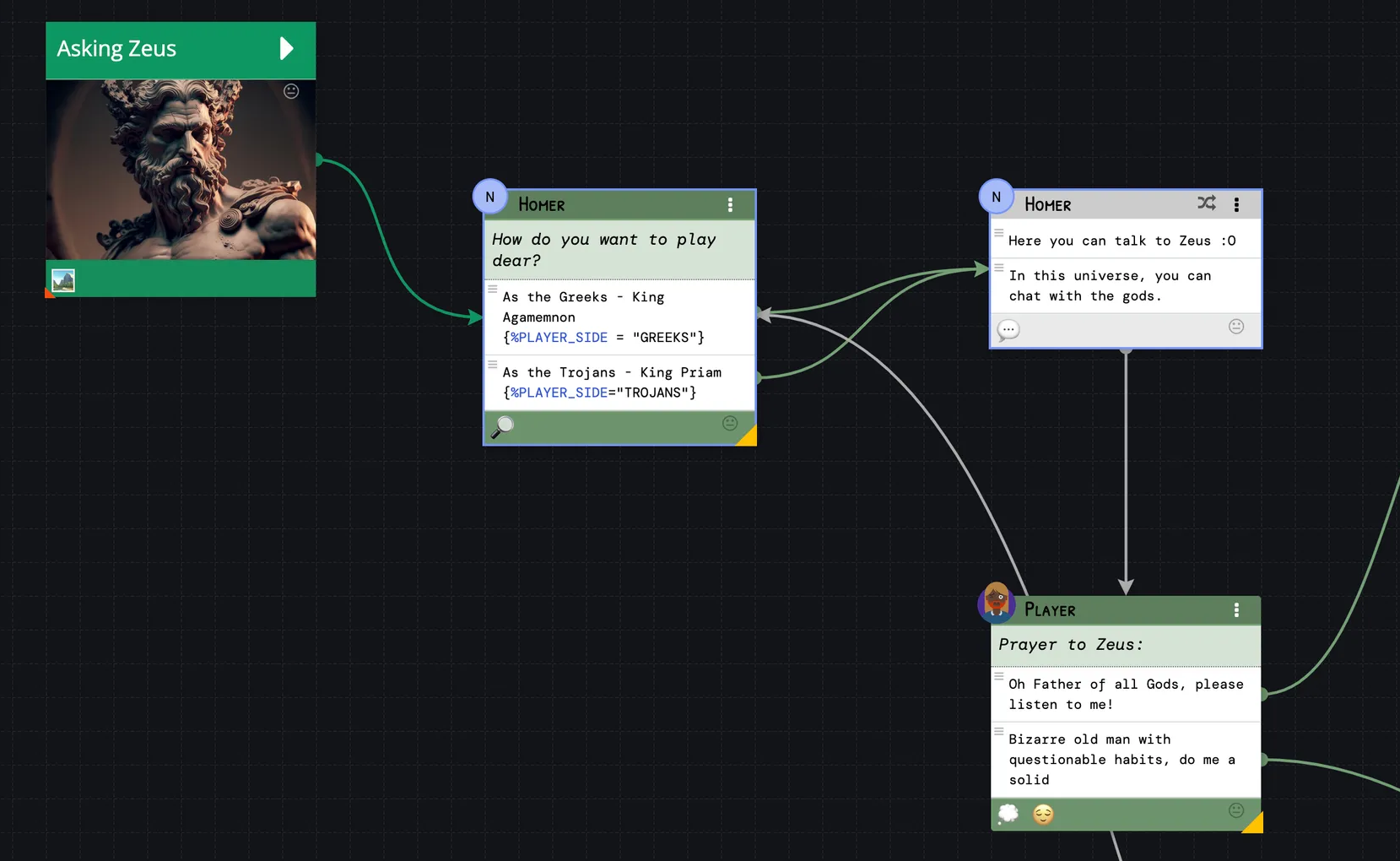
Task: Open the three-dot menu on the Player node
Action: pyautogui.click(x=1236, y=610)
